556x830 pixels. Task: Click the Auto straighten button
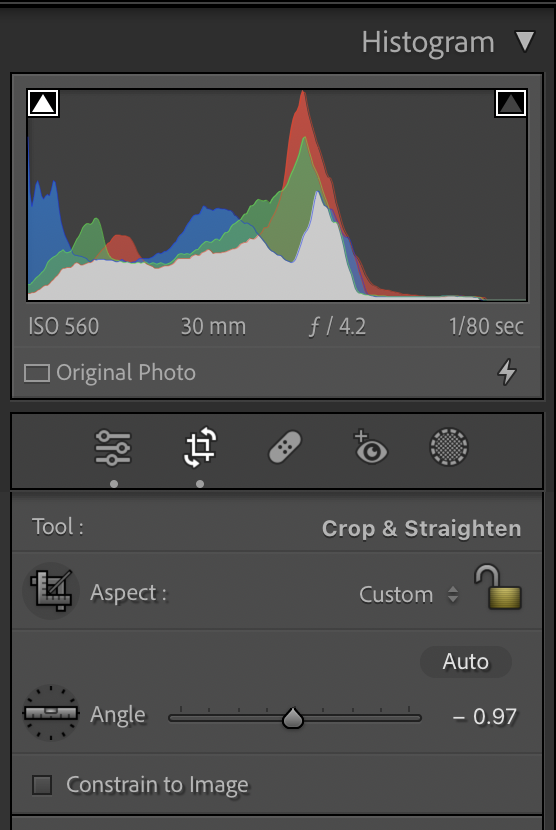coord(465,662)
